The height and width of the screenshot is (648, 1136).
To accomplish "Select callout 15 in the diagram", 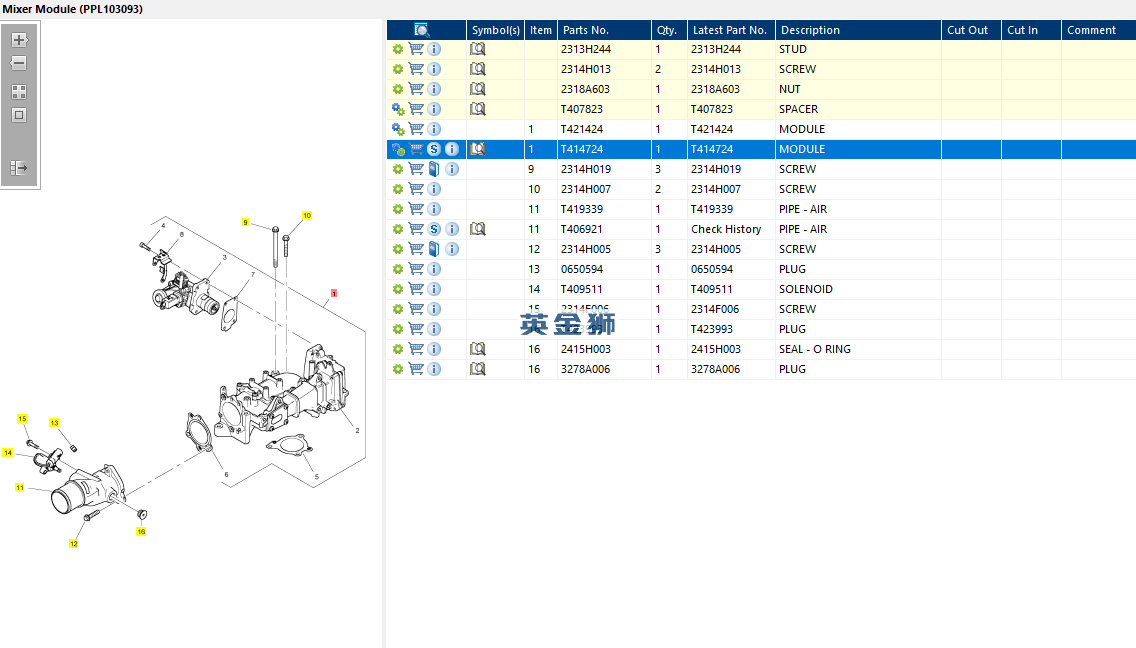I will [22, 419].
